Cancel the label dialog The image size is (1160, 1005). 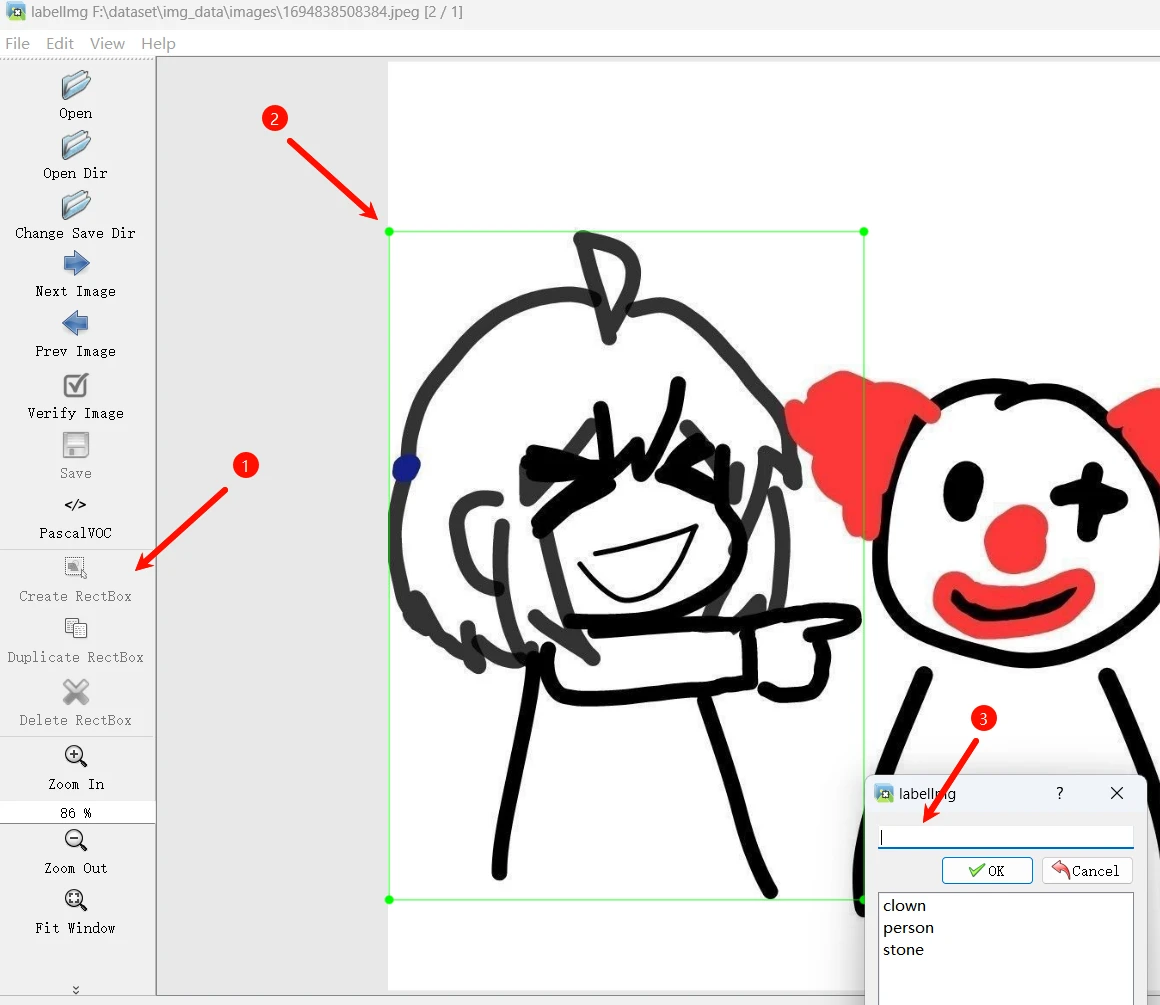pos(1087,870)
